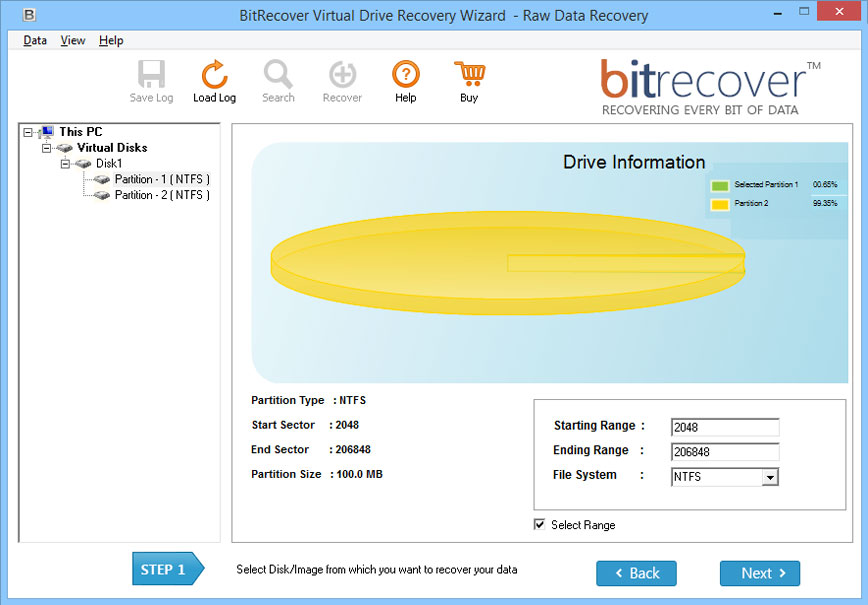Screen dimensions: 868x605
Task: Collapse the Virtual Disks branch
Action: 46,147
